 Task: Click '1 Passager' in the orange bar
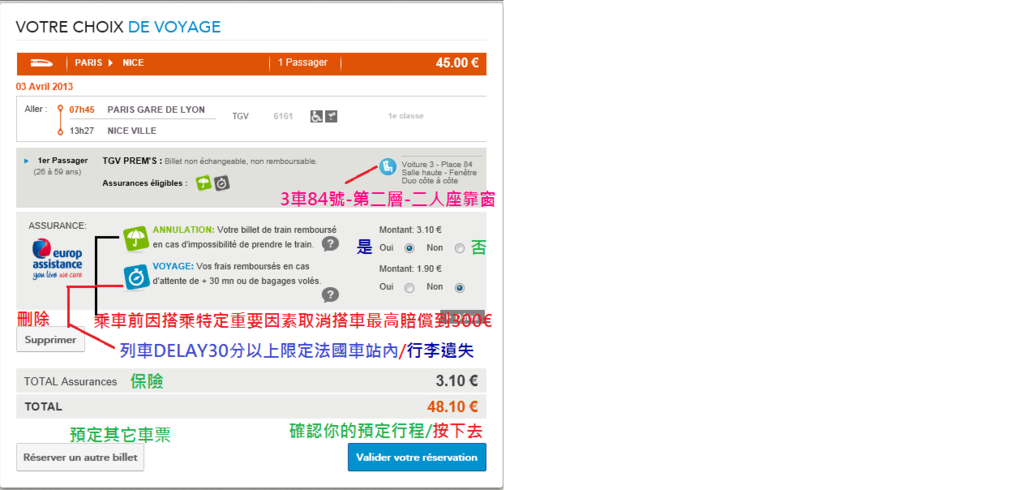tap(303, 63)
